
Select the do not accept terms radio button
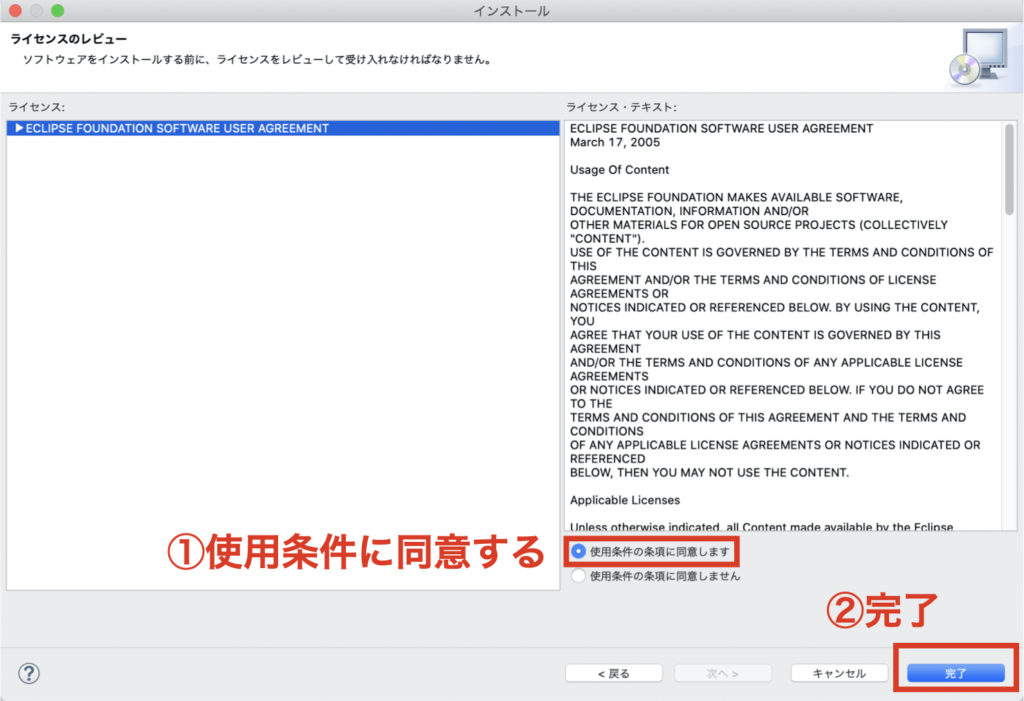(x=578, y=576)
